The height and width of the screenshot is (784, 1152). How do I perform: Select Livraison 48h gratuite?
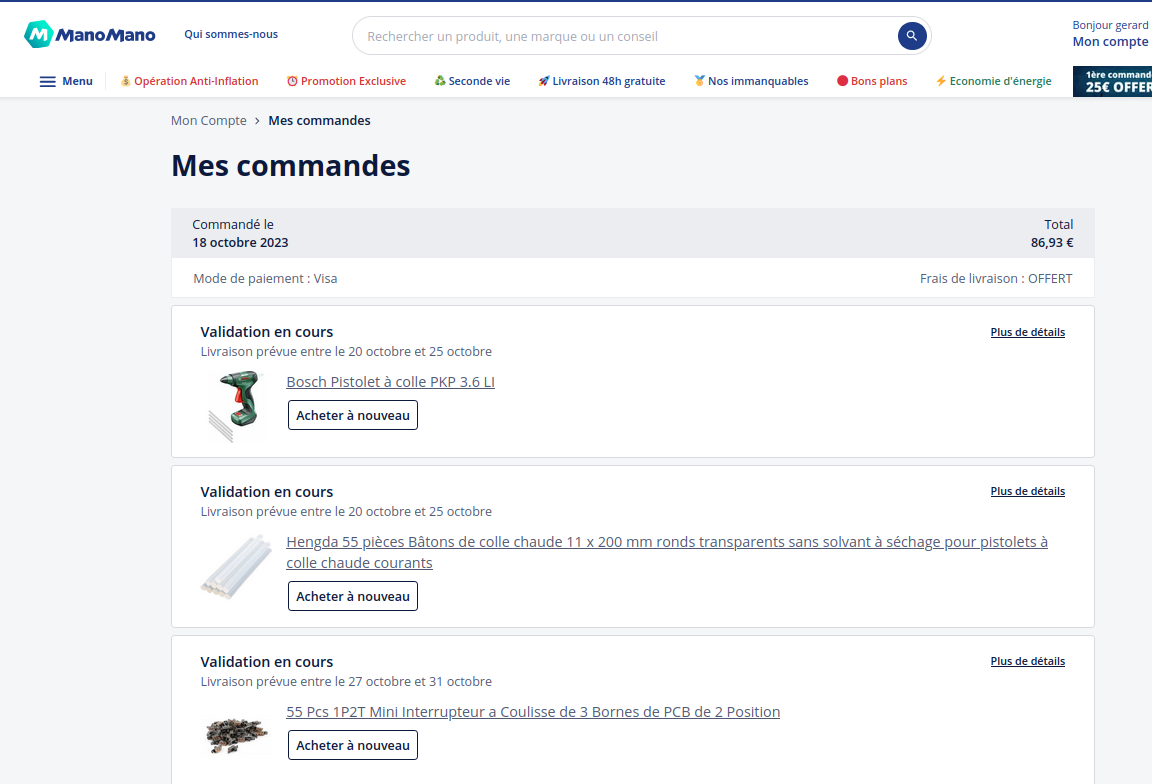point(601,81)
